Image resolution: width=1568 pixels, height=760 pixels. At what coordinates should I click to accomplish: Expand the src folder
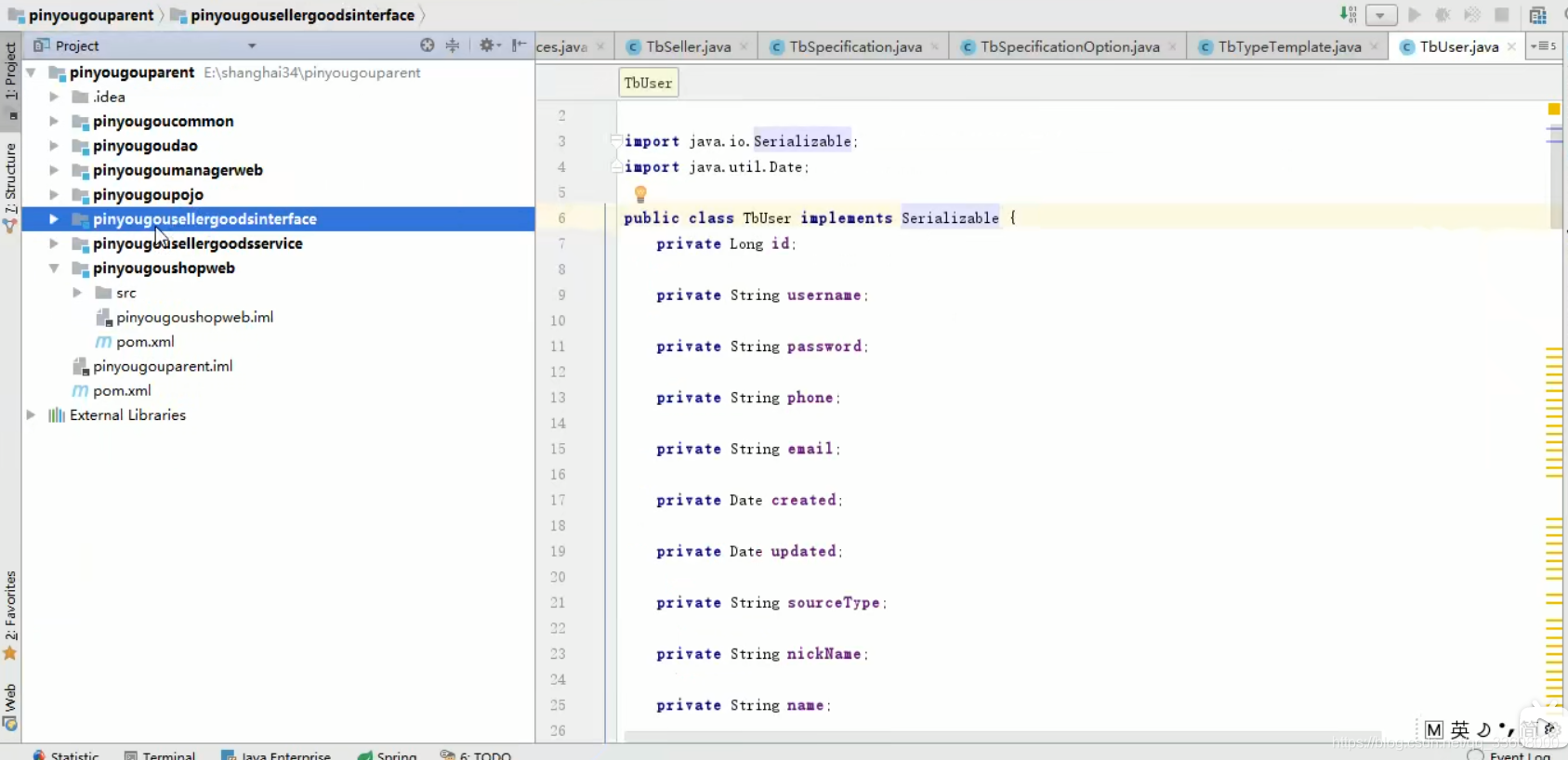(77, 293)
